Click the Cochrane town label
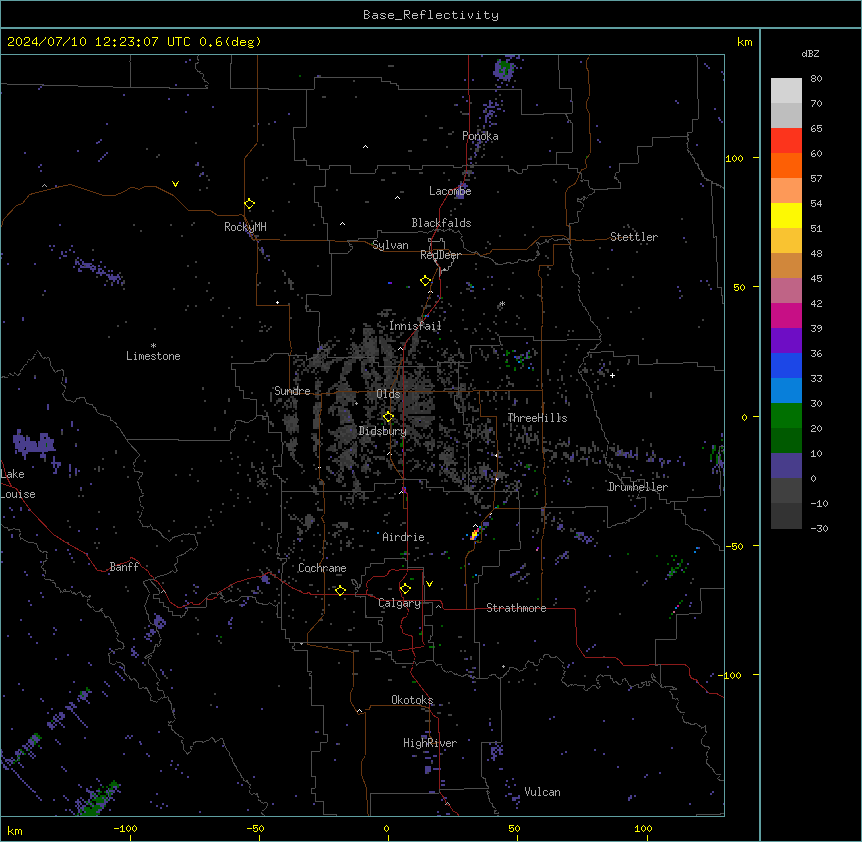 click(x=322, y=568)
